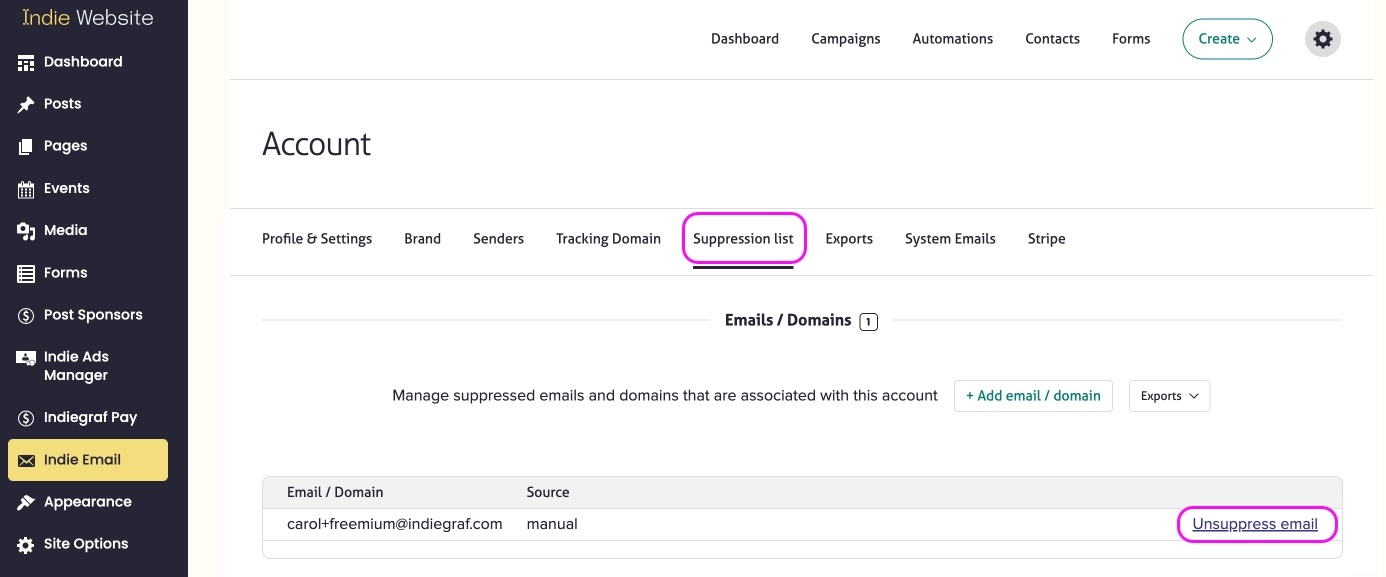This screenshot has width=1386, height=577.
Task: Click the Unsuppress email link
Action: pos(1254,524)
